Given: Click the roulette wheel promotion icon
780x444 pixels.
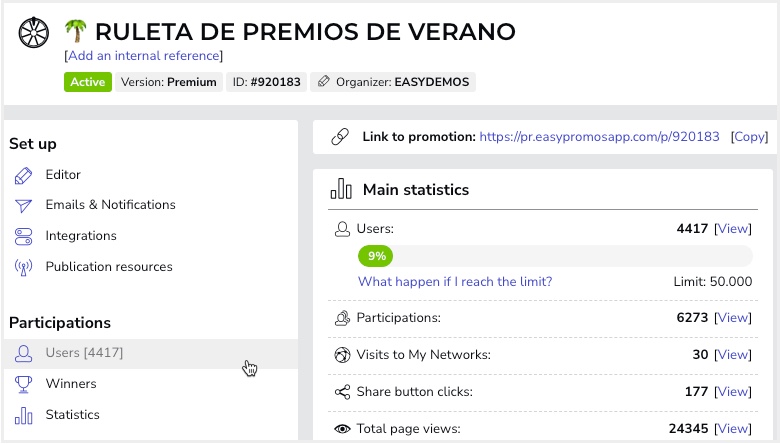Looking at the screenshot, I should click(33, 33).
